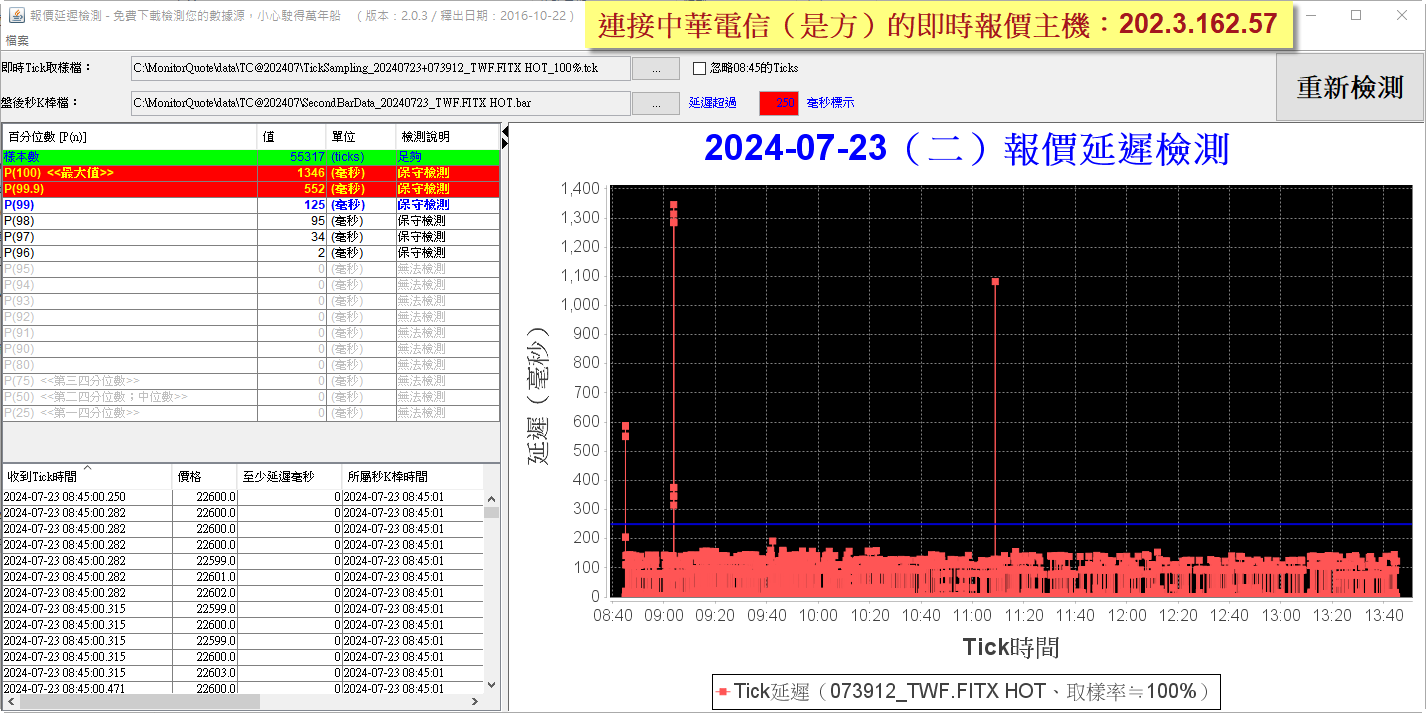Select the green 樣本數 row
Screen dimensions: 1426x713
[x=251, y=157]
